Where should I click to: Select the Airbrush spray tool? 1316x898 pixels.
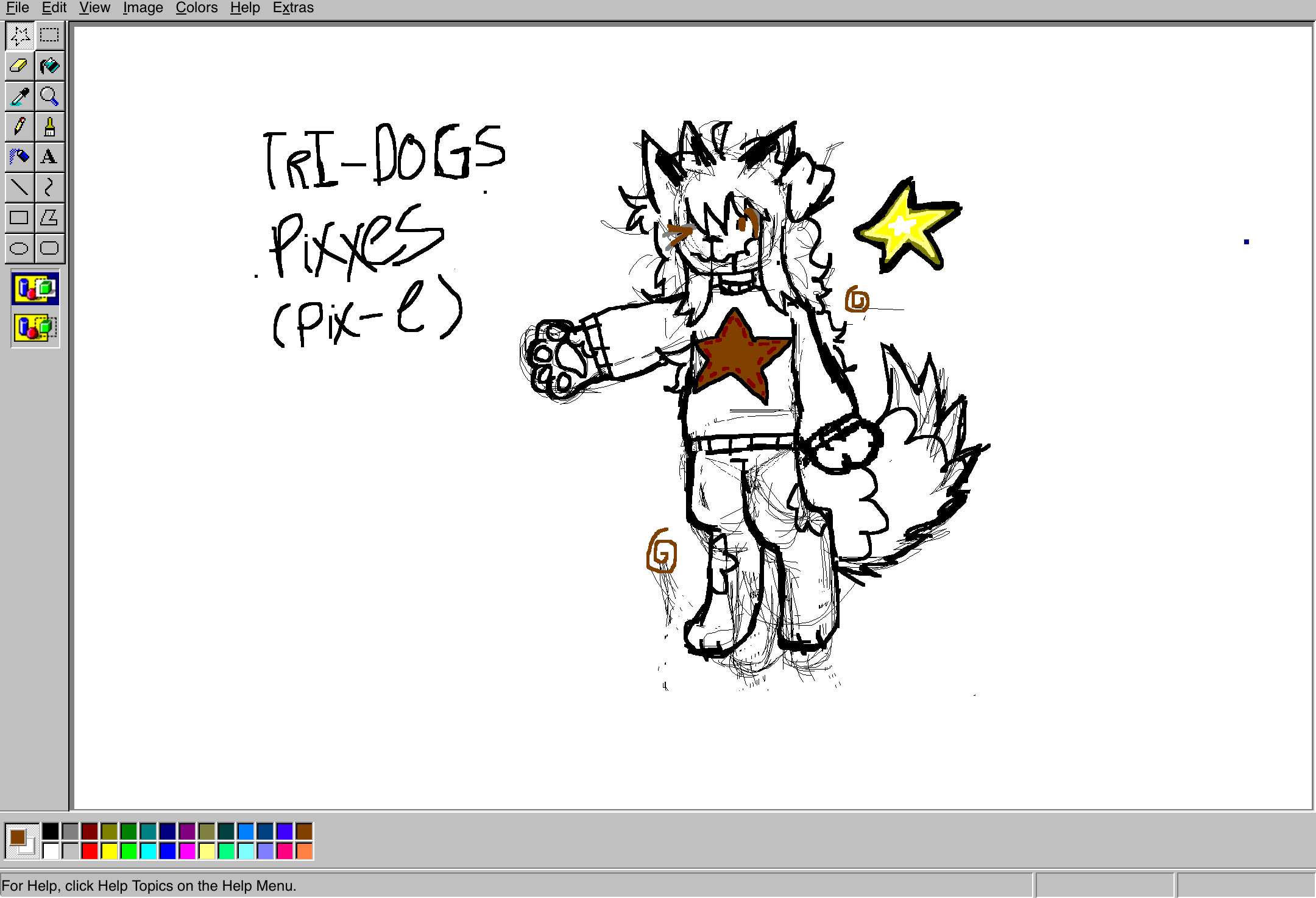19,157
